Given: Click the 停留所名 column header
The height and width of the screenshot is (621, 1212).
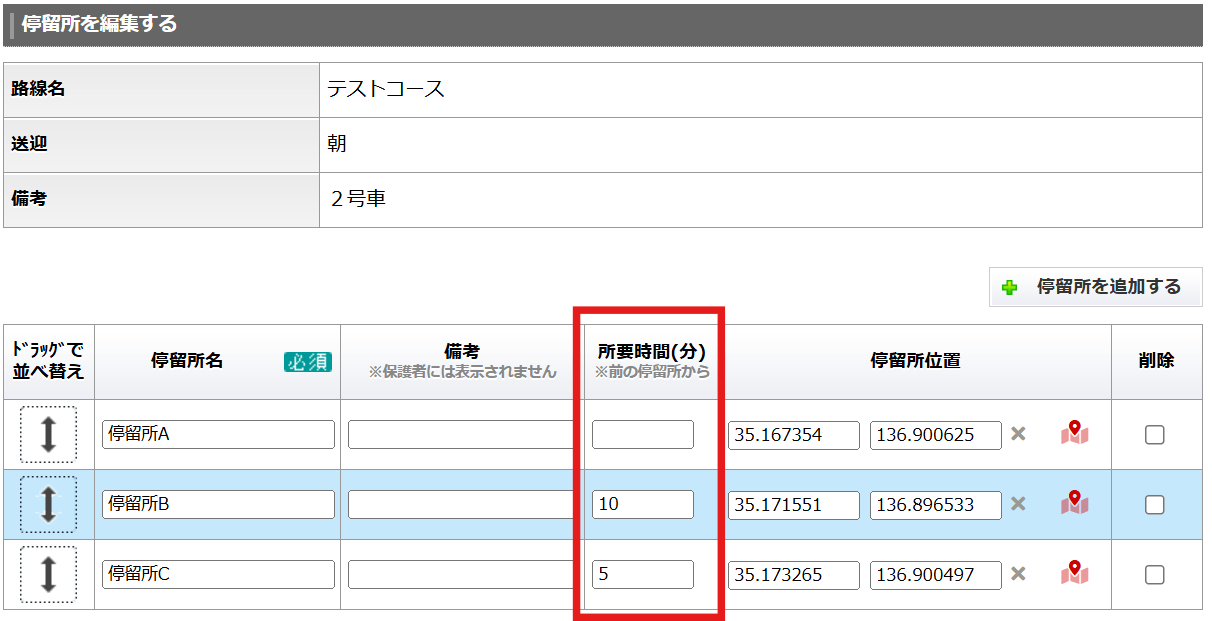Looking at the screenshot, I should click(187, 361).
